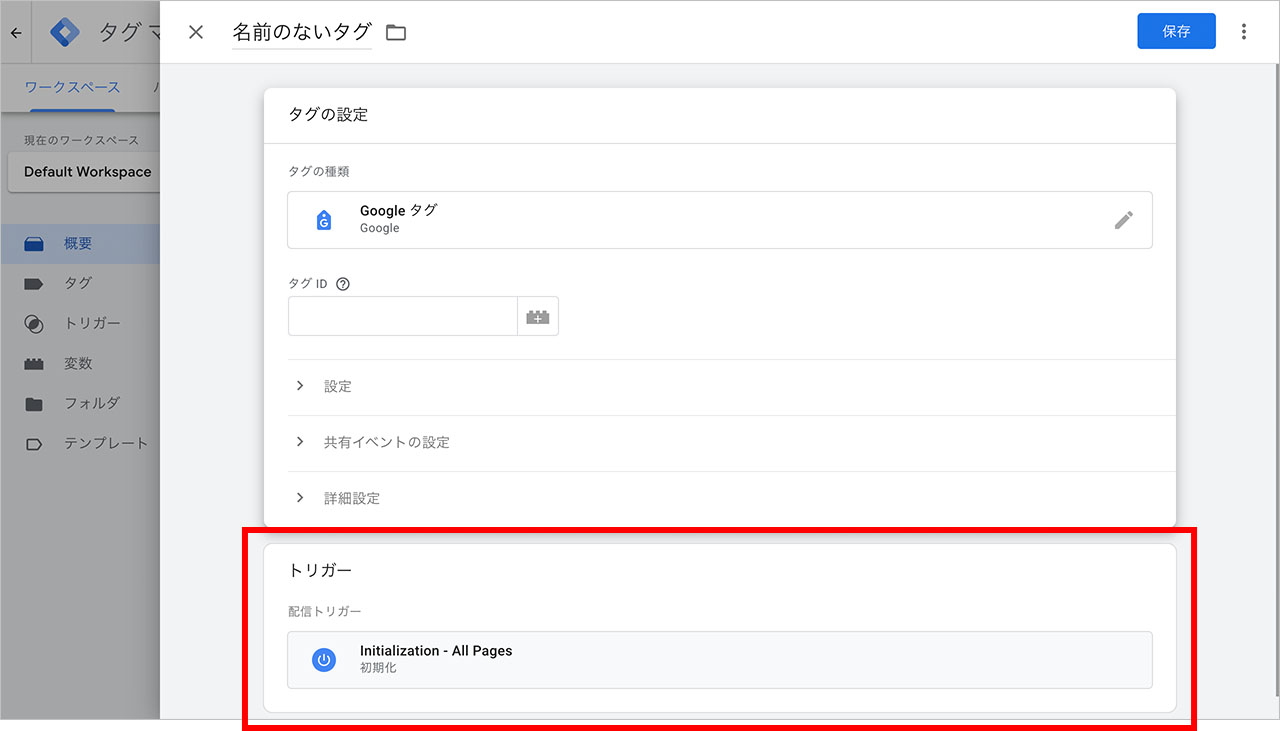Close the tag editor with the X icon
1280x731 pixels.
(x=195, y=31)
